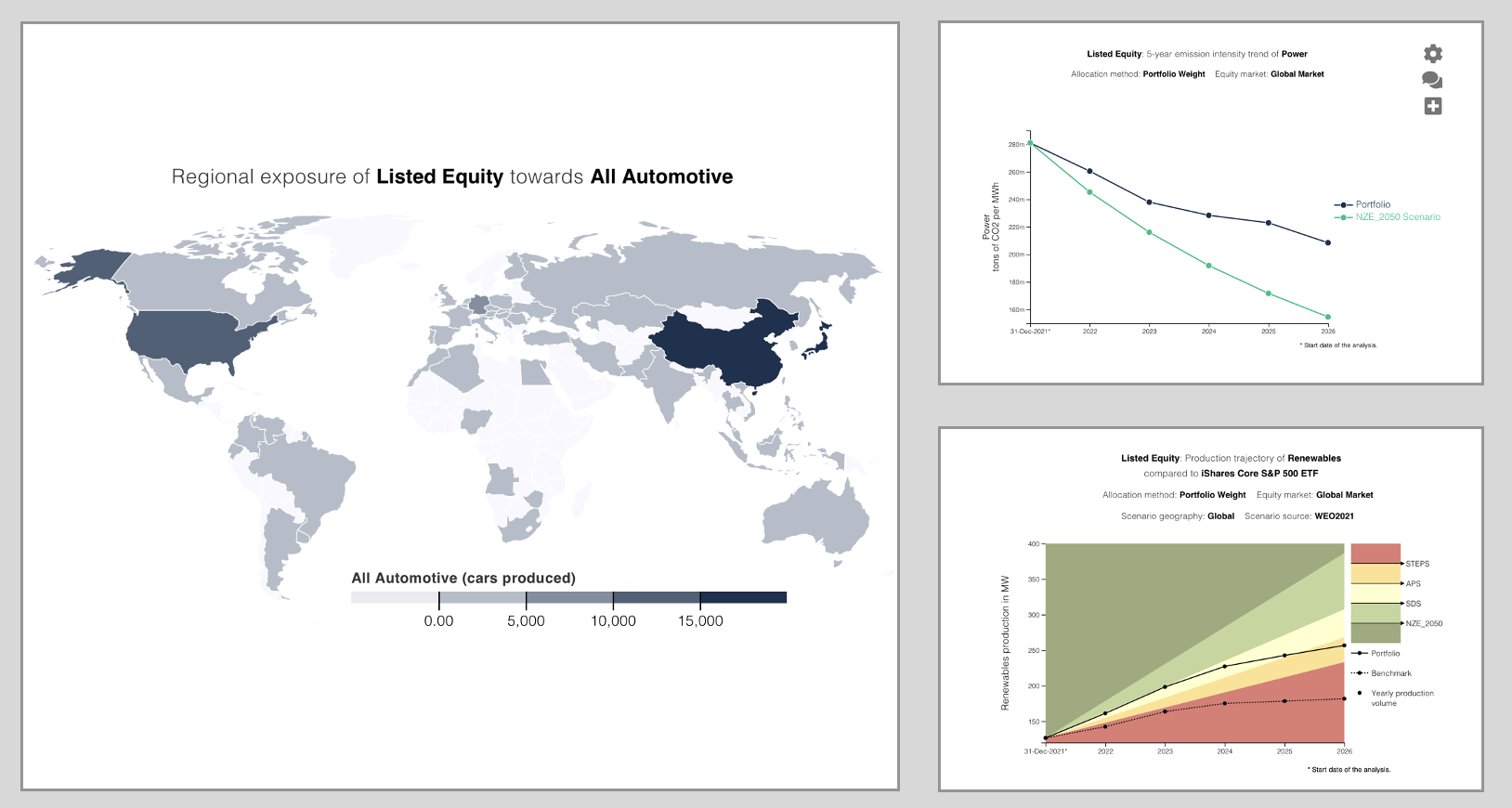Select India on the world map
Viewport: 1512px width, 808px height.
671,385
